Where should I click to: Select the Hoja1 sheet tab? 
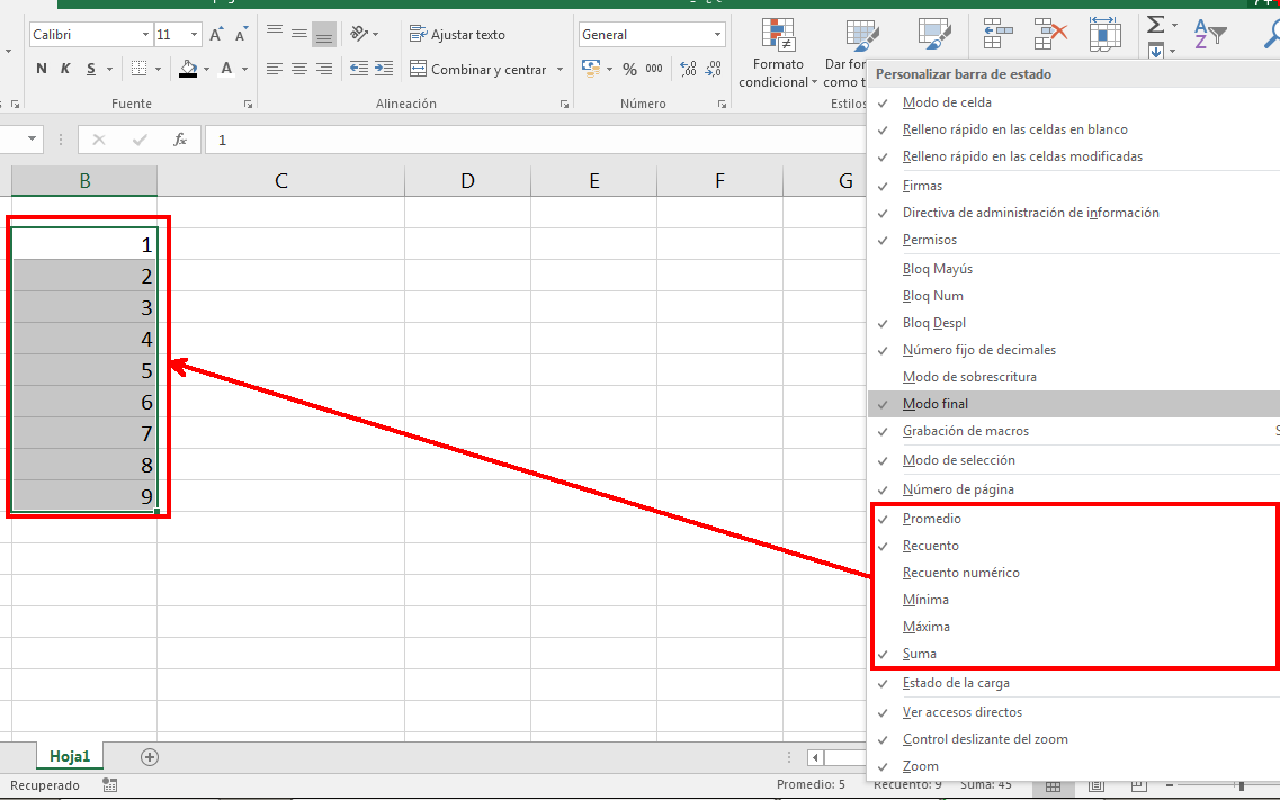(68, 756)
